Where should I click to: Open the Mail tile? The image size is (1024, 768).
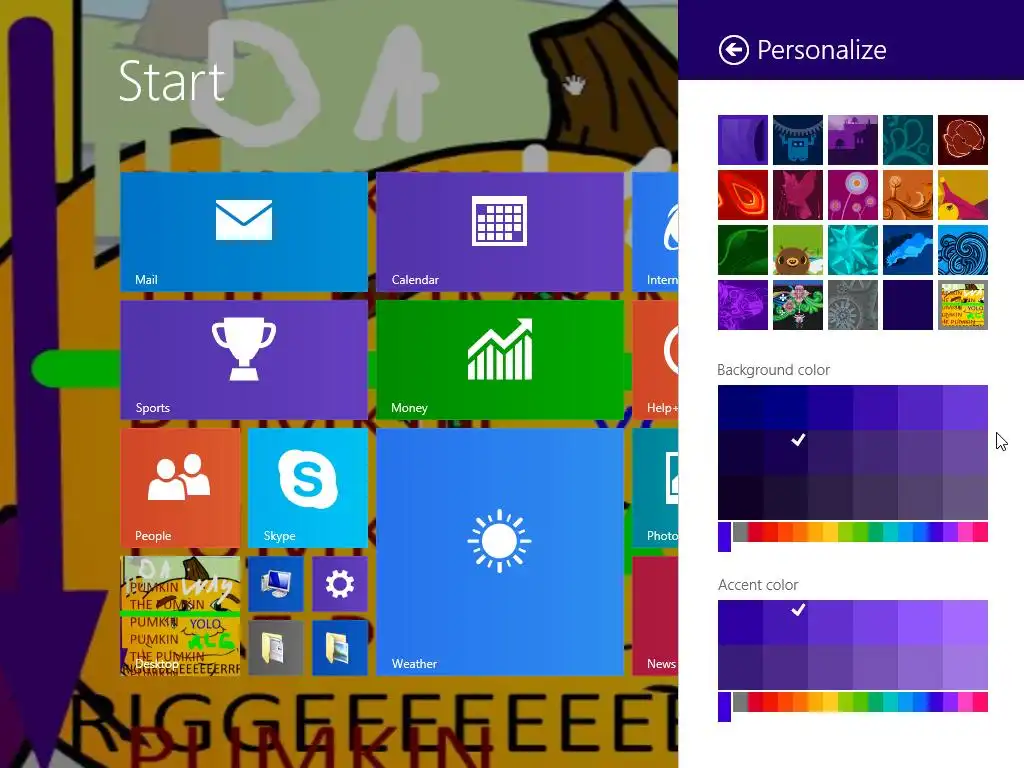(244, 232)
